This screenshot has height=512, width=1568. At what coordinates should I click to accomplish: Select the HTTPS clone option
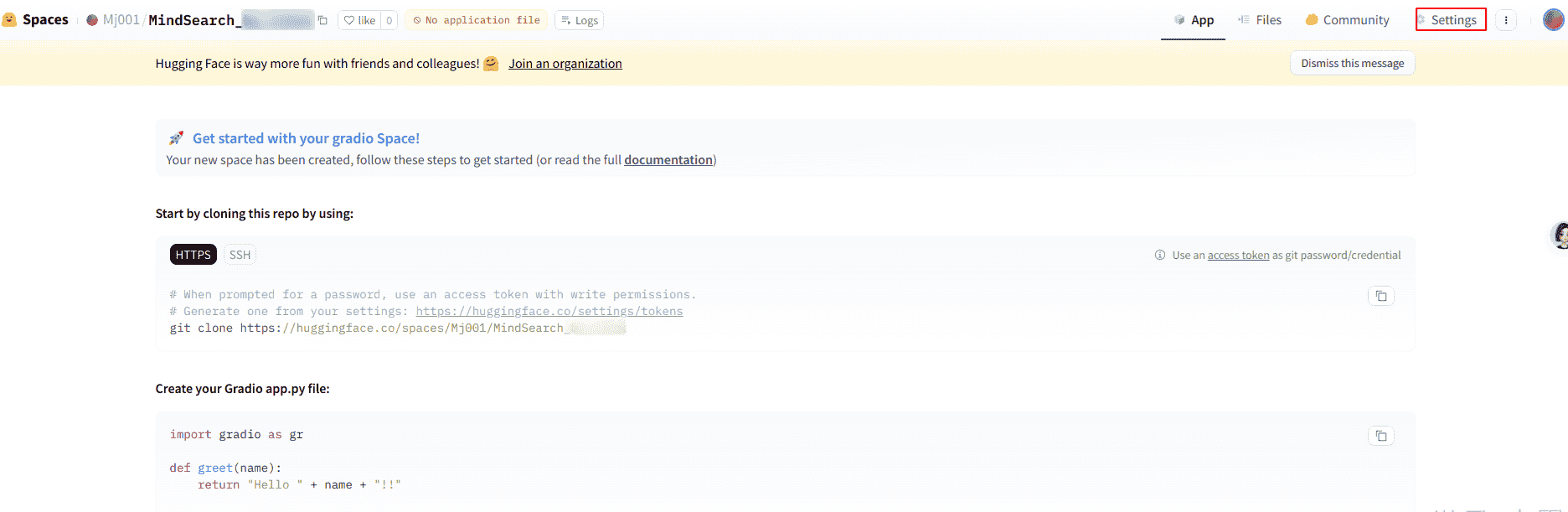pos(193,255)
